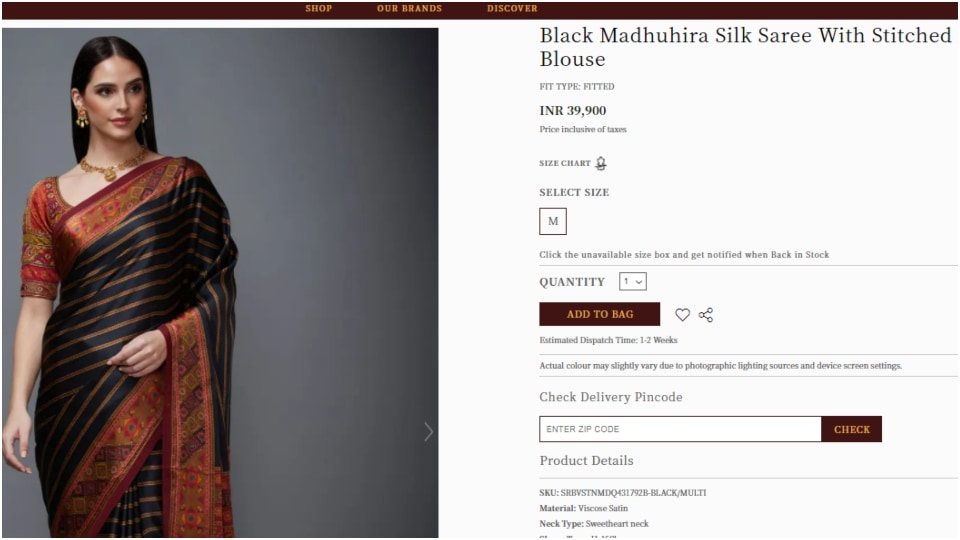The height and width of the screenshot is (540, 960).
Task: Click the product title text
Action: [745, 47]
